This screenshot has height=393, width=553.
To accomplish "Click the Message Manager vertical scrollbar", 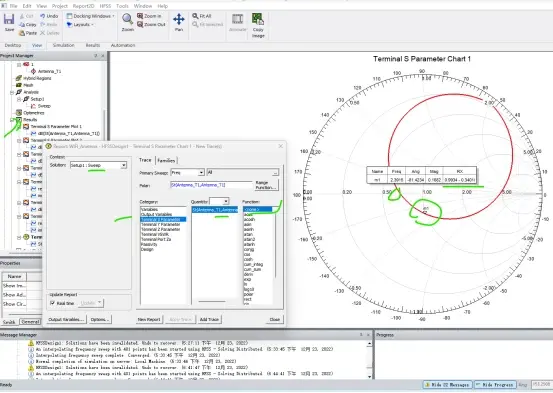I will pos(369,359).
